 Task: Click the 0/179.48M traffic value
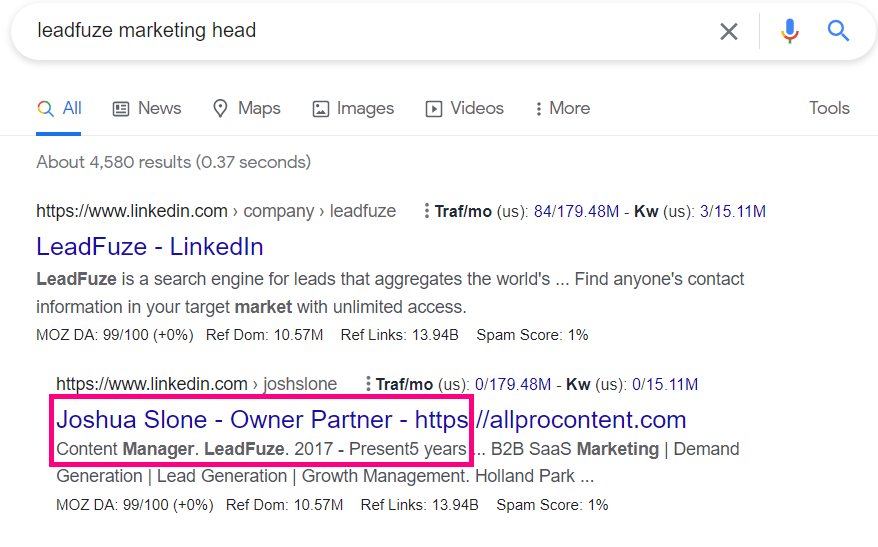pos(513,384)
